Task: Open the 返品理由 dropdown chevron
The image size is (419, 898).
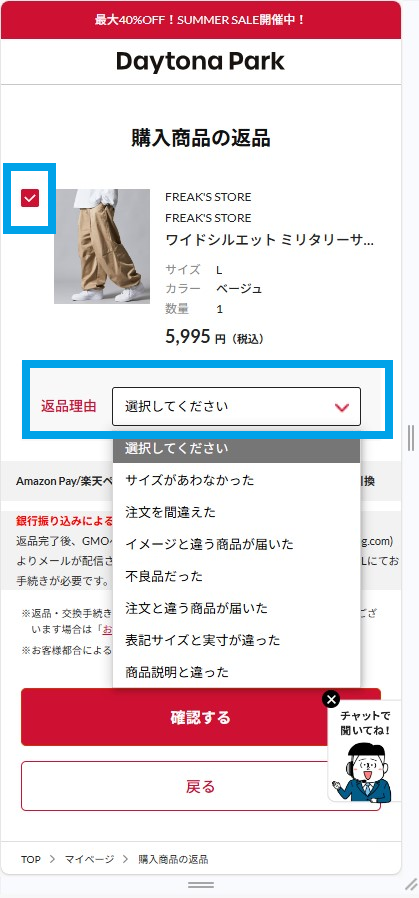Action: [x=342, y=407]
